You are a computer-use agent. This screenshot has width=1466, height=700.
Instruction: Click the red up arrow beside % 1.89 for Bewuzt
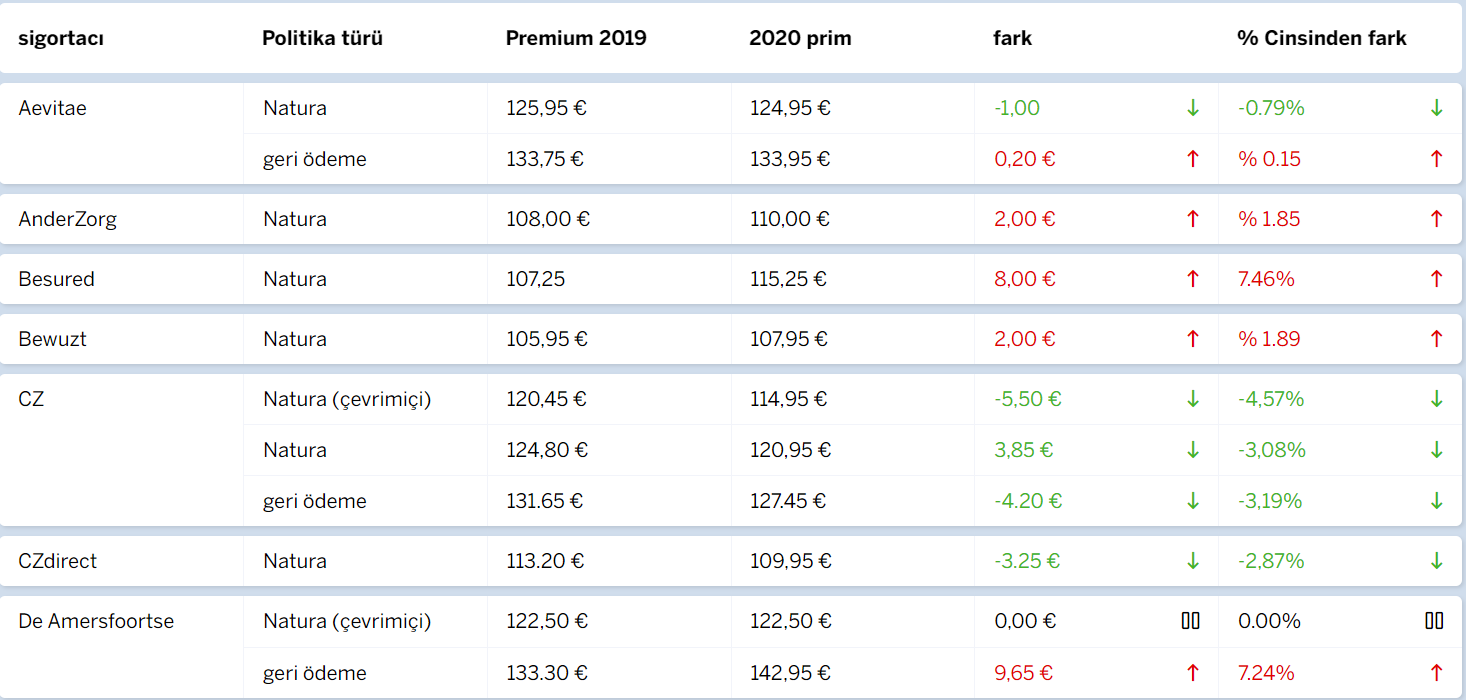(1436, 339)
